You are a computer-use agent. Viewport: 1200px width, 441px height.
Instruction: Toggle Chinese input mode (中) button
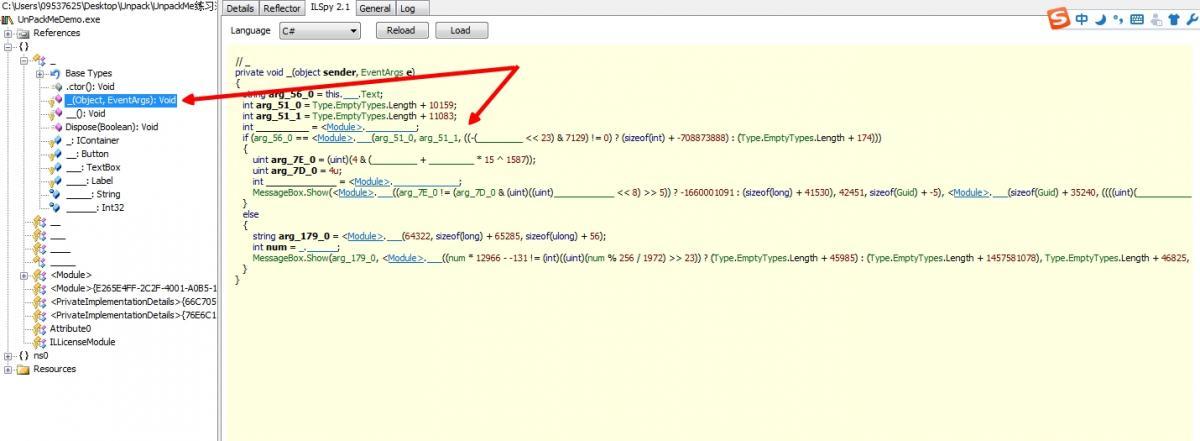[1082, 19]
